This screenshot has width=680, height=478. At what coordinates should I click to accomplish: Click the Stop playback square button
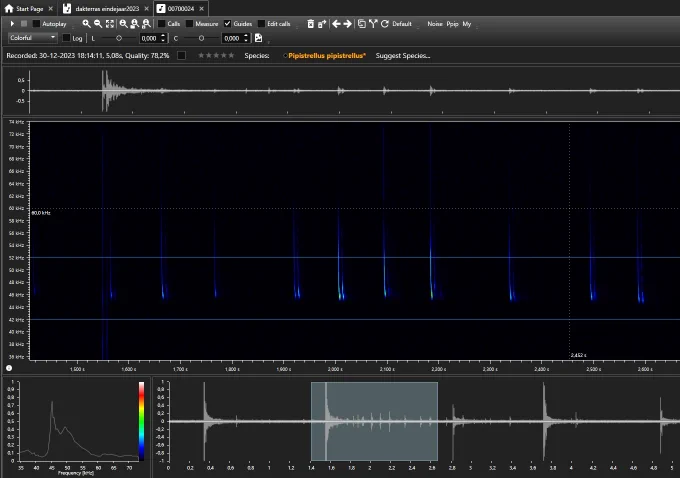point(24,23)
